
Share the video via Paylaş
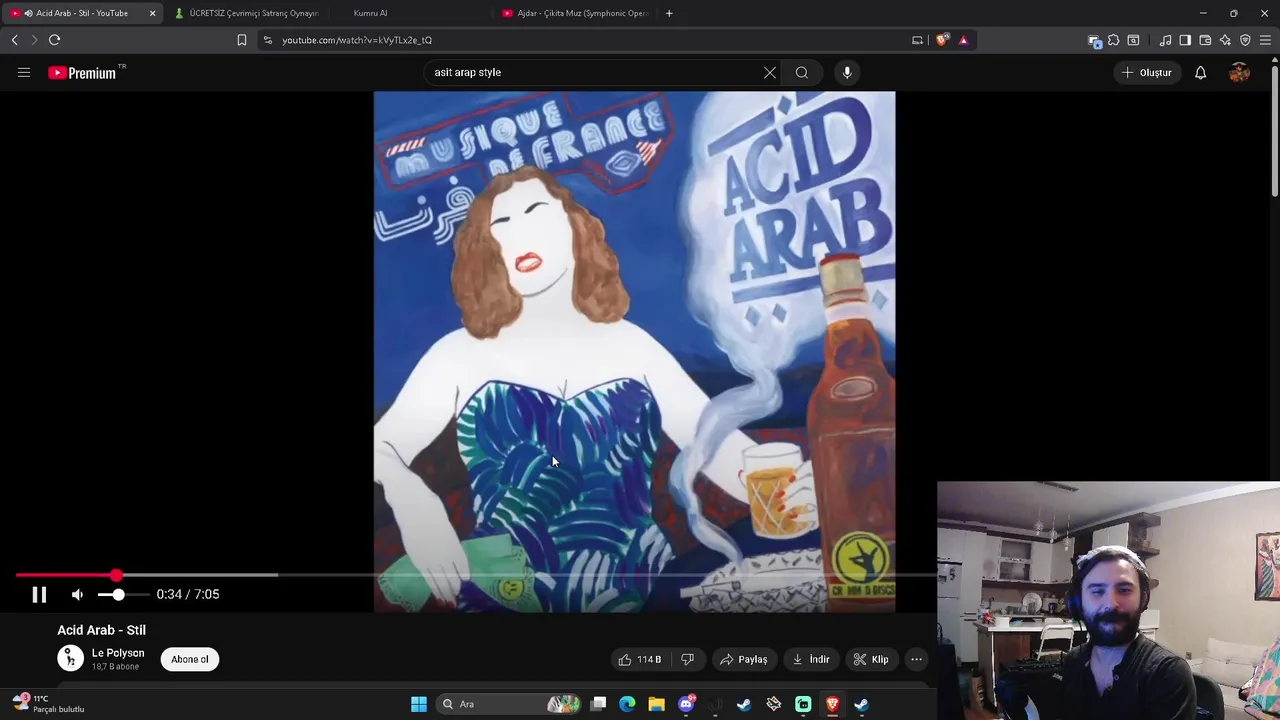pos(744,659)
